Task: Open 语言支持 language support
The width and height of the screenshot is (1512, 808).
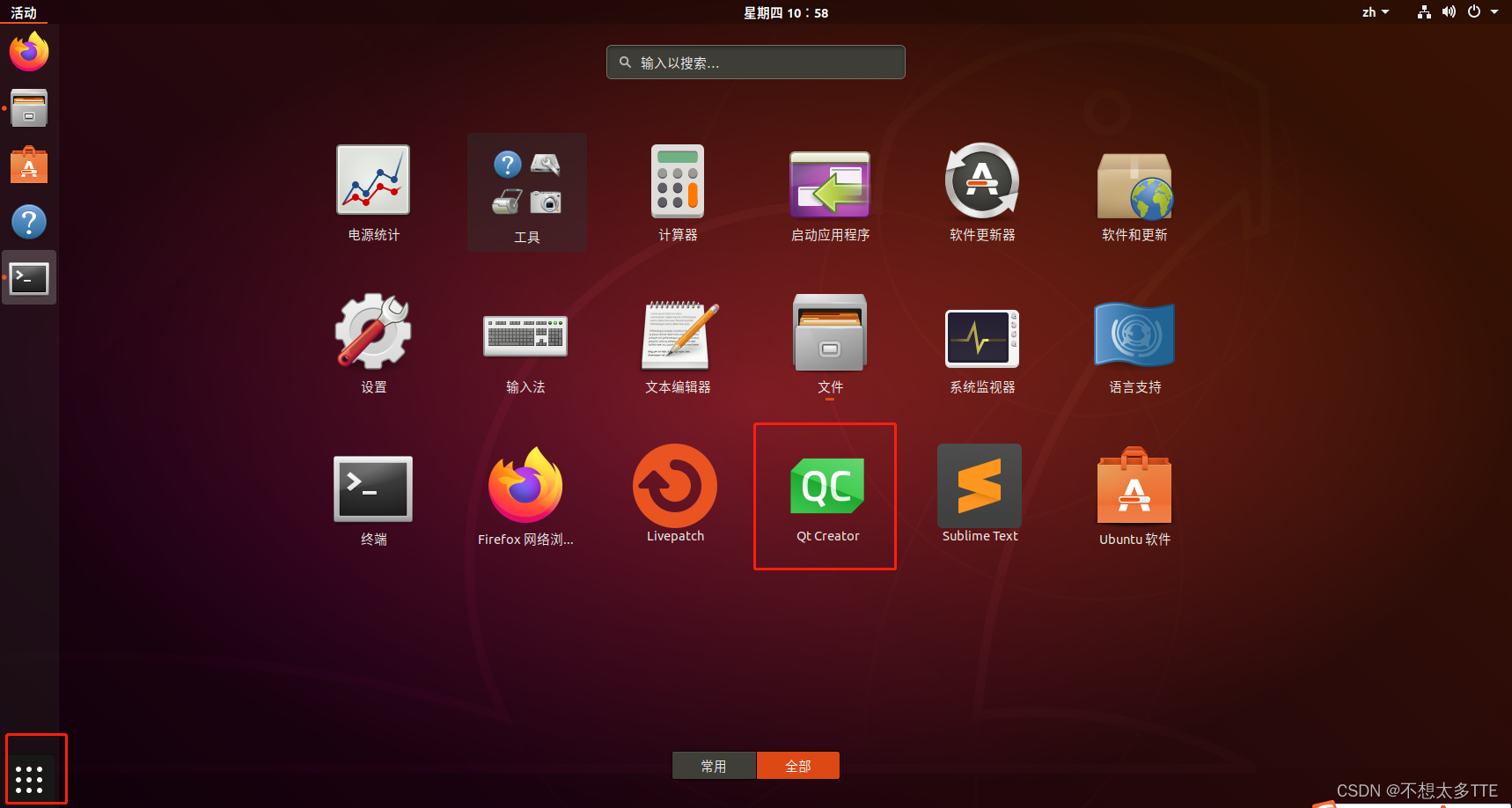Action: (x=1134, y=334)
